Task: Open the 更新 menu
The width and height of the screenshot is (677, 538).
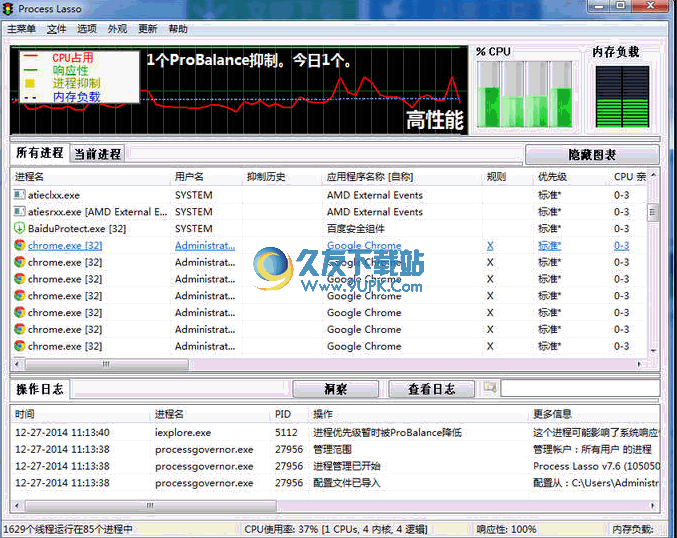Action: click(148, 29)
